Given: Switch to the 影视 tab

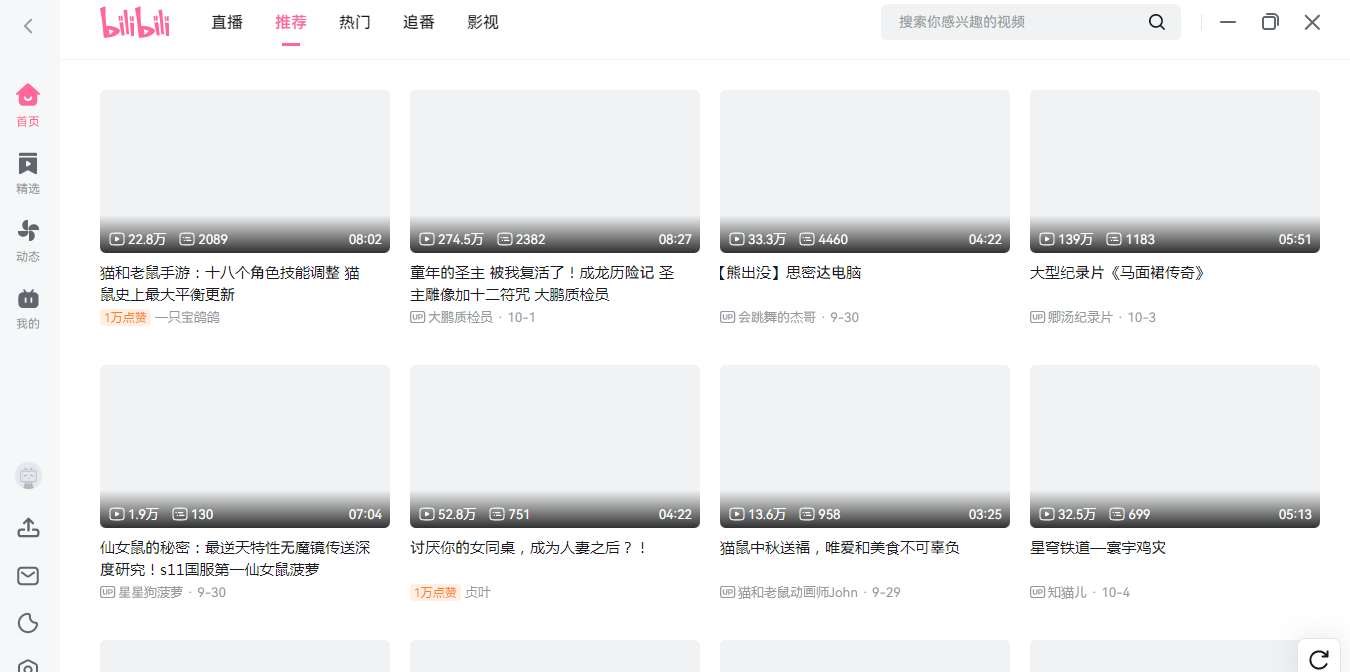Looking at the screenshot, I should (483, 22).
